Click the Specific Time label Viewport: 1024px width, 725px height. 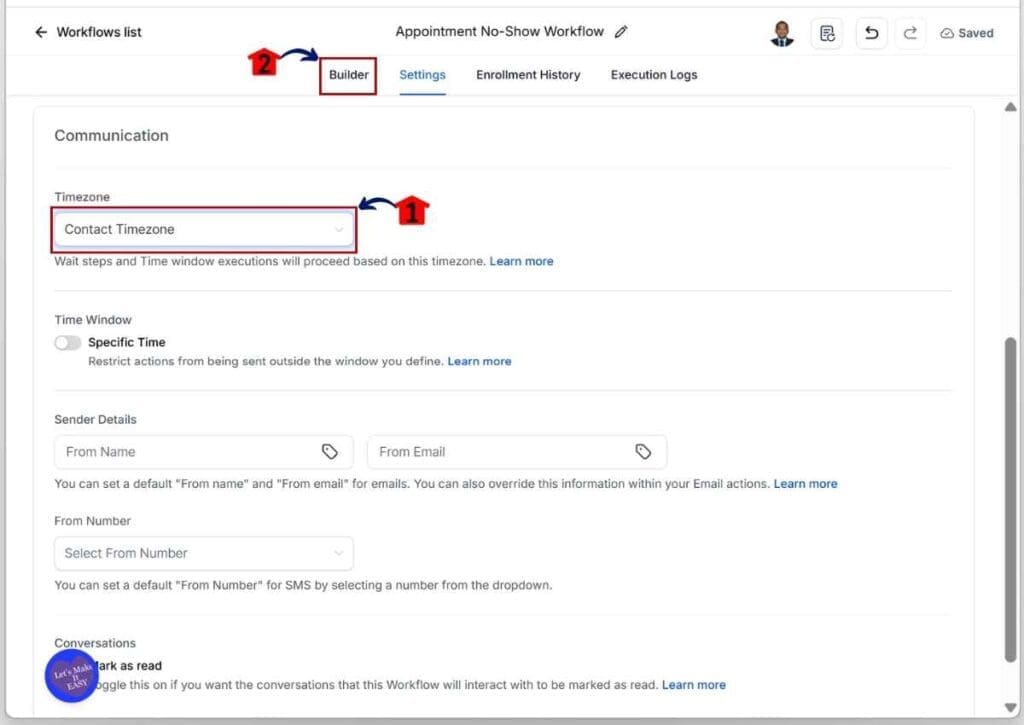tap(127, 342)
